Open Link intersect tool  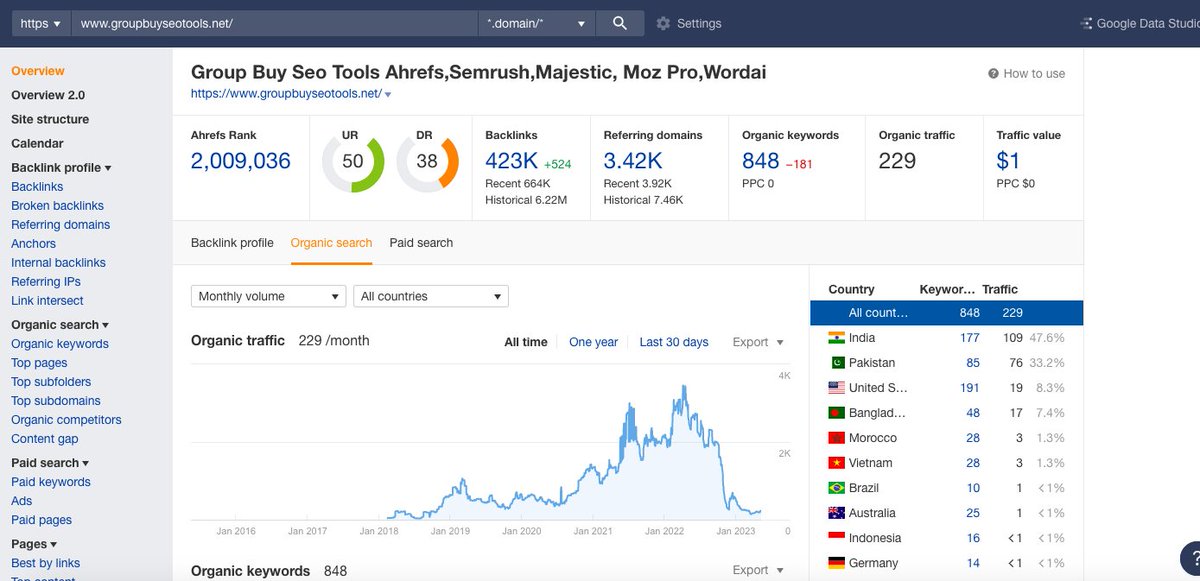pyautogui.click(x=47, y=301)
